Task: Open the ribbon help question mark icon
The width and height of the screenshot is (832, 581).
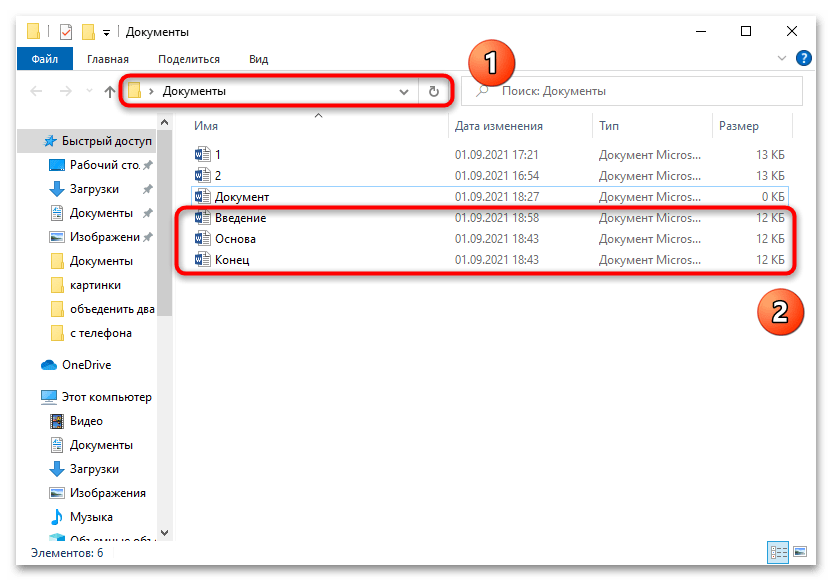Action: pyautogui.click(x=804, y=59)
